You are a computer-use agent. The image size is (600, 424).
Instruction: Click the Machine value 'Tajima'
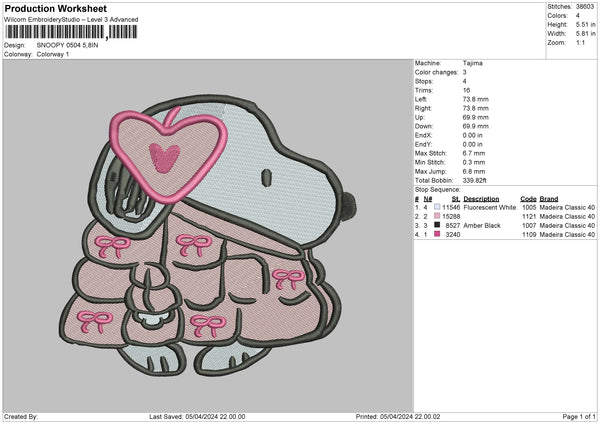[x=473, y=63]
